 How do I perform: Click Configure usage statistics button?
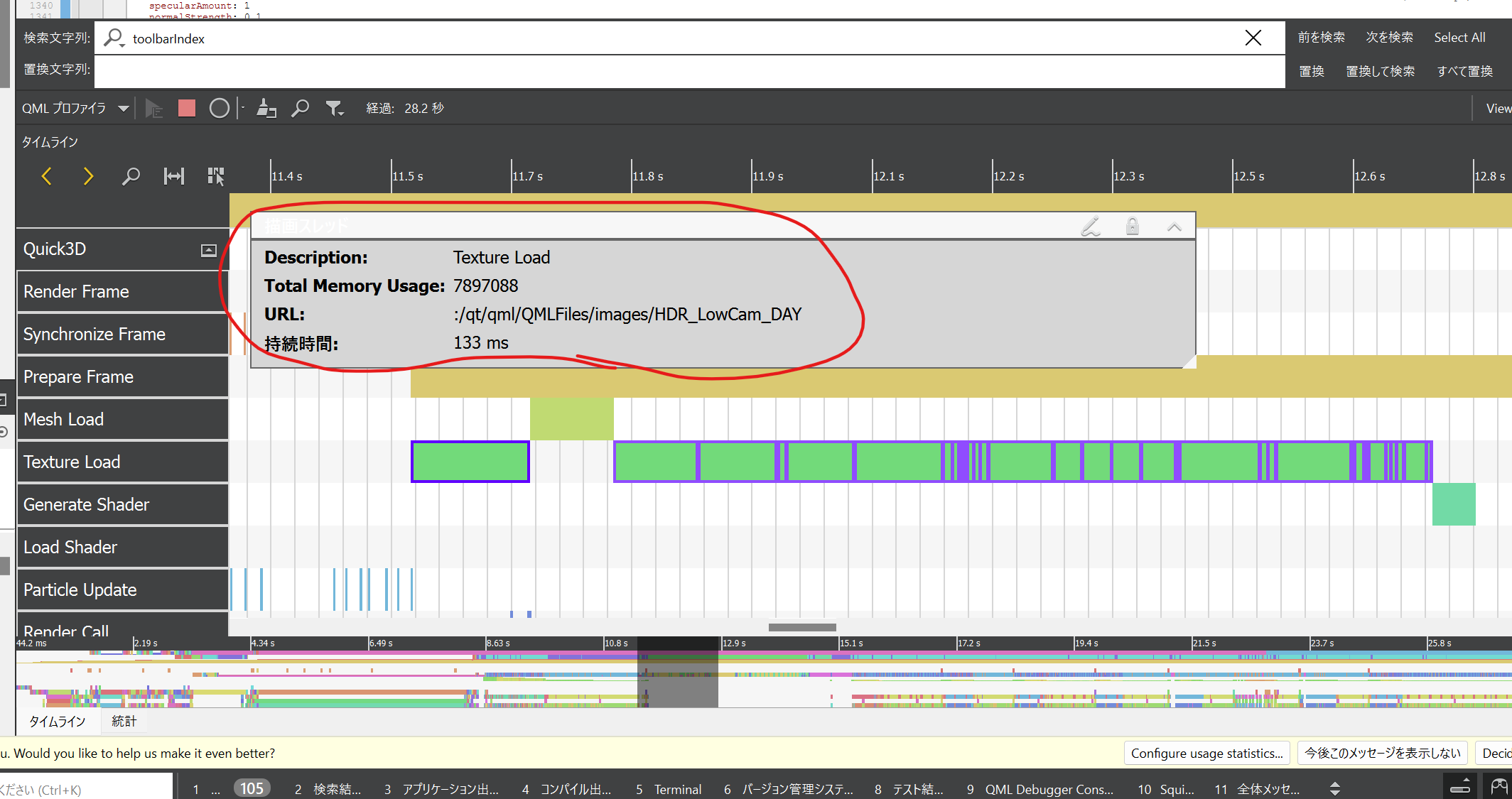click(1207, 753)
